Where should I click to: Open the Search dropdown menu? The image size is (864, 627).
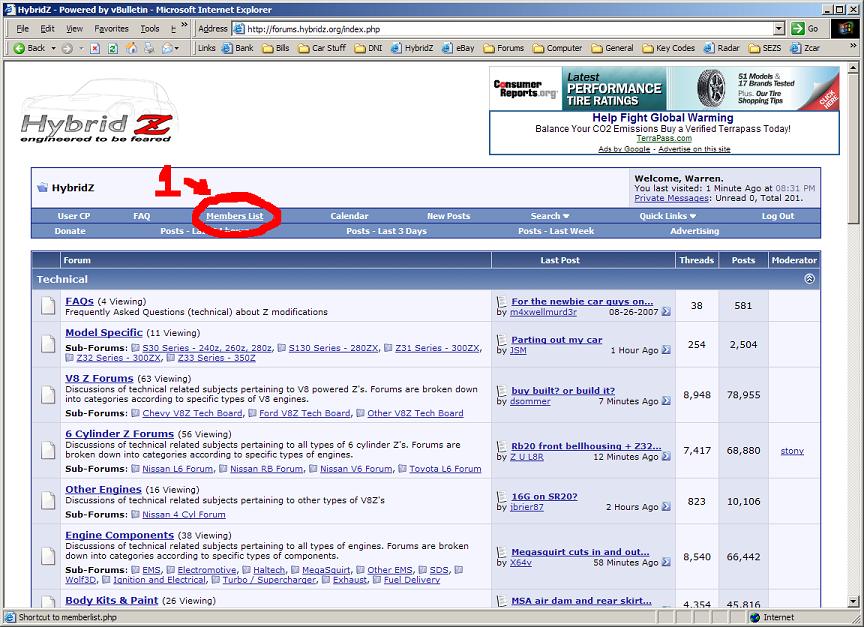point(549,216)
